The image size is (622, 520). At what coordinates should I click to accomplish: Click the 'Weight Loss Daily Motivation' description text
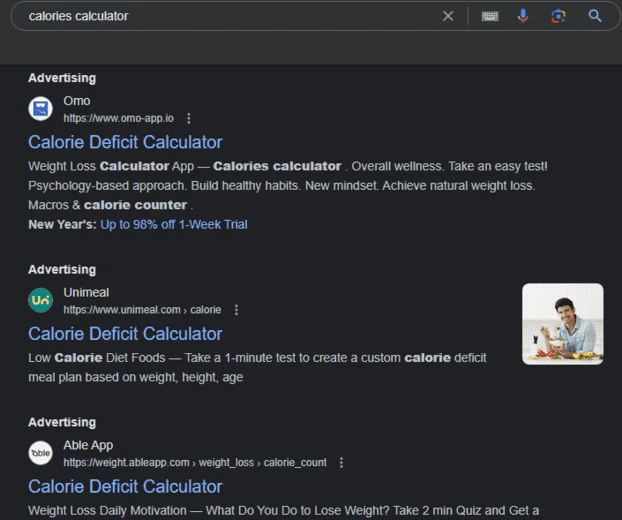pyautogui.click(x=107, y=510)
